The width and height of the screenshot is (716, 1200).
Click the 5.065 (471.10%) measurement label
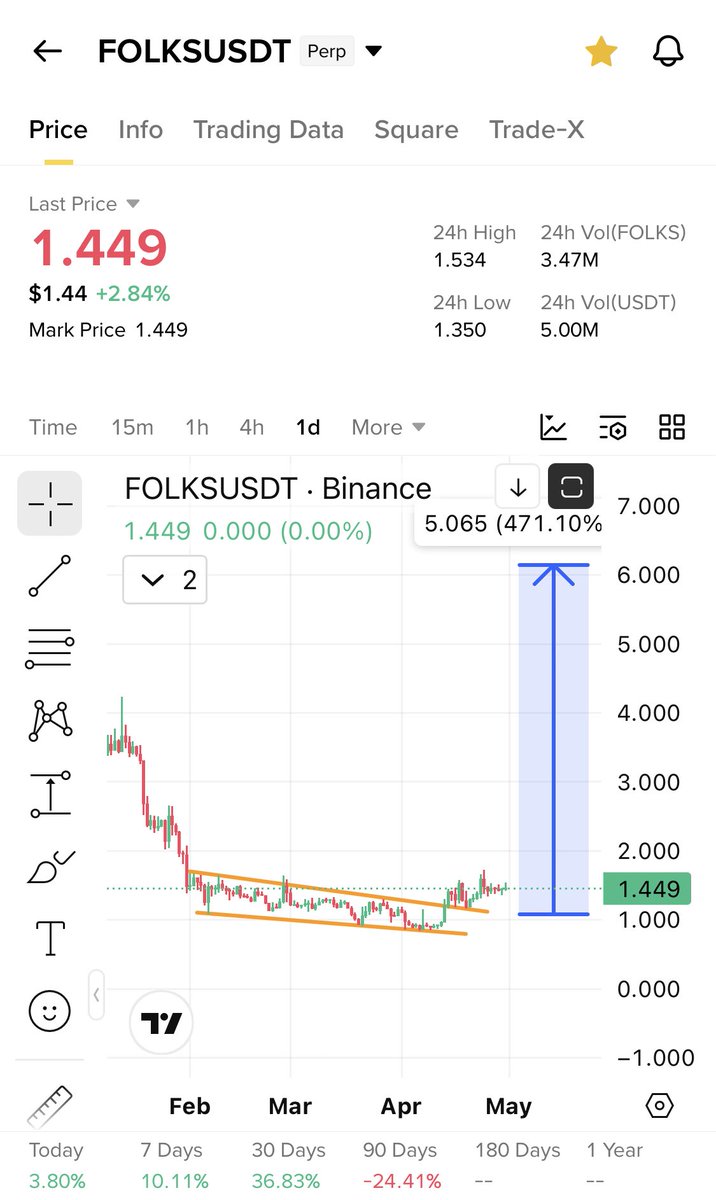(x=510, y=524)
